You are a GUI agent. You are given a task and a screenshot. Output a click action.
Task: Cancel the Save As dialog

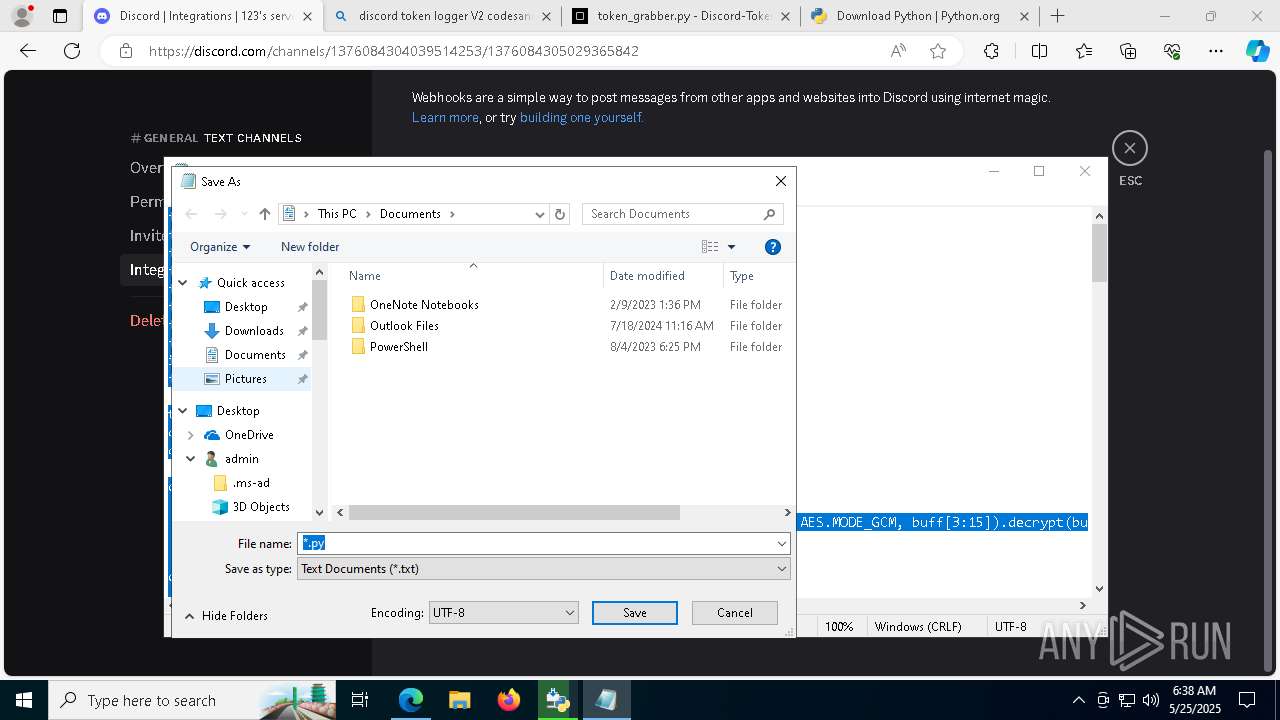point(735,613)
